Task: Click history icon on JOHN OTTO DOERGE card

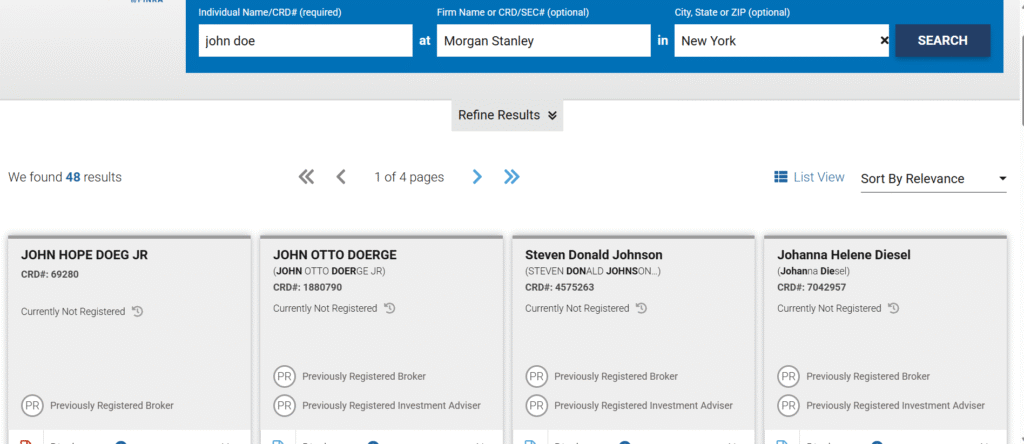Action: tap(389, 308)
